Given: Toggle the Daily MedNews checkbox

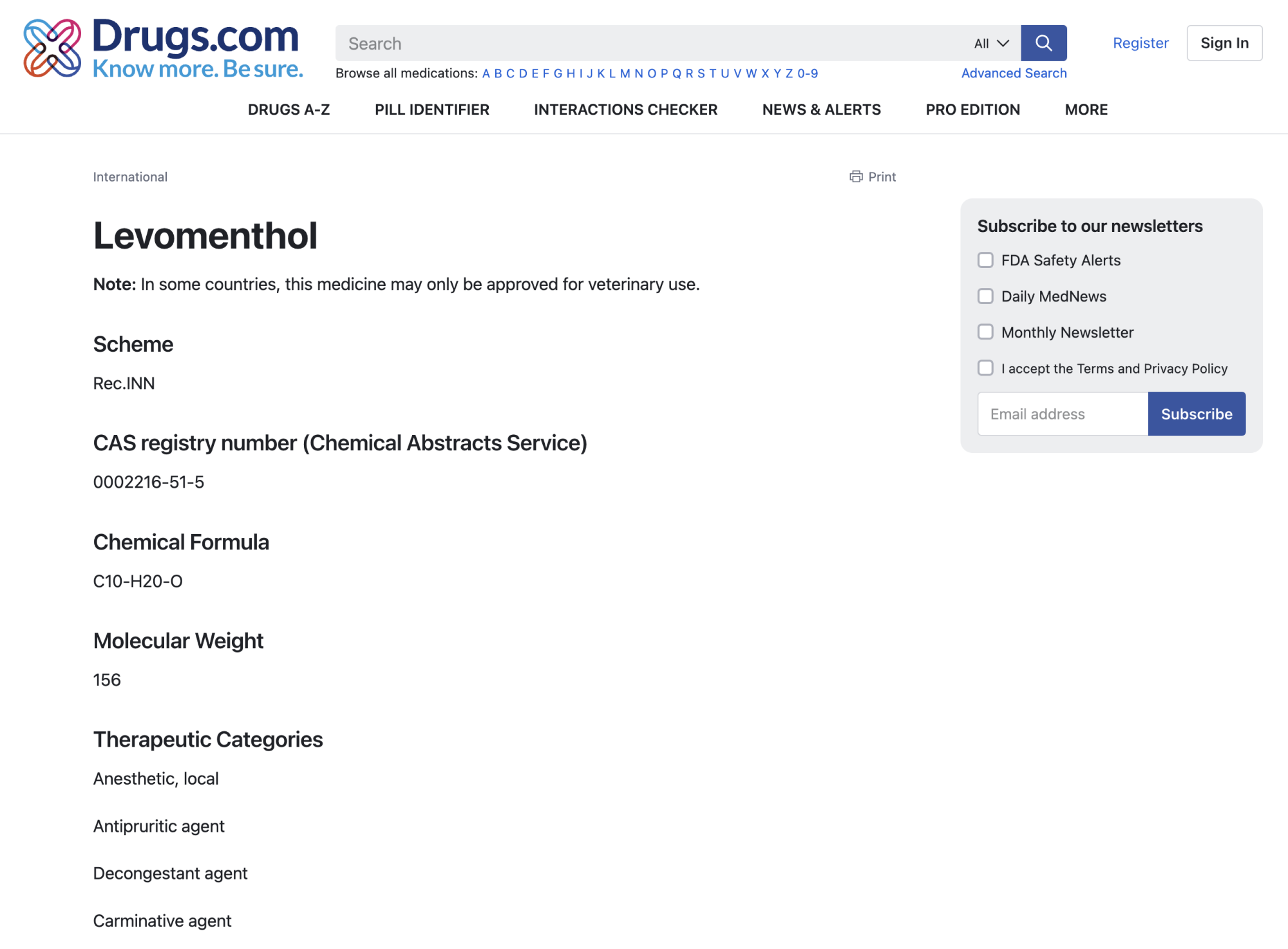Looking at the screenshot, I should point(985,295).
